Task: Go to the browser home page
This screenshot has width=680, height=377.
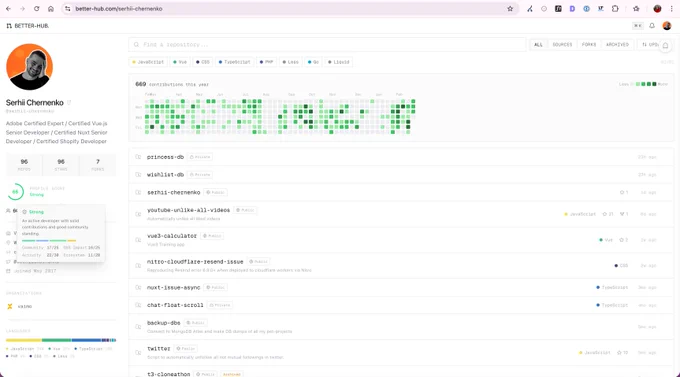Action: tap(51, 9)
